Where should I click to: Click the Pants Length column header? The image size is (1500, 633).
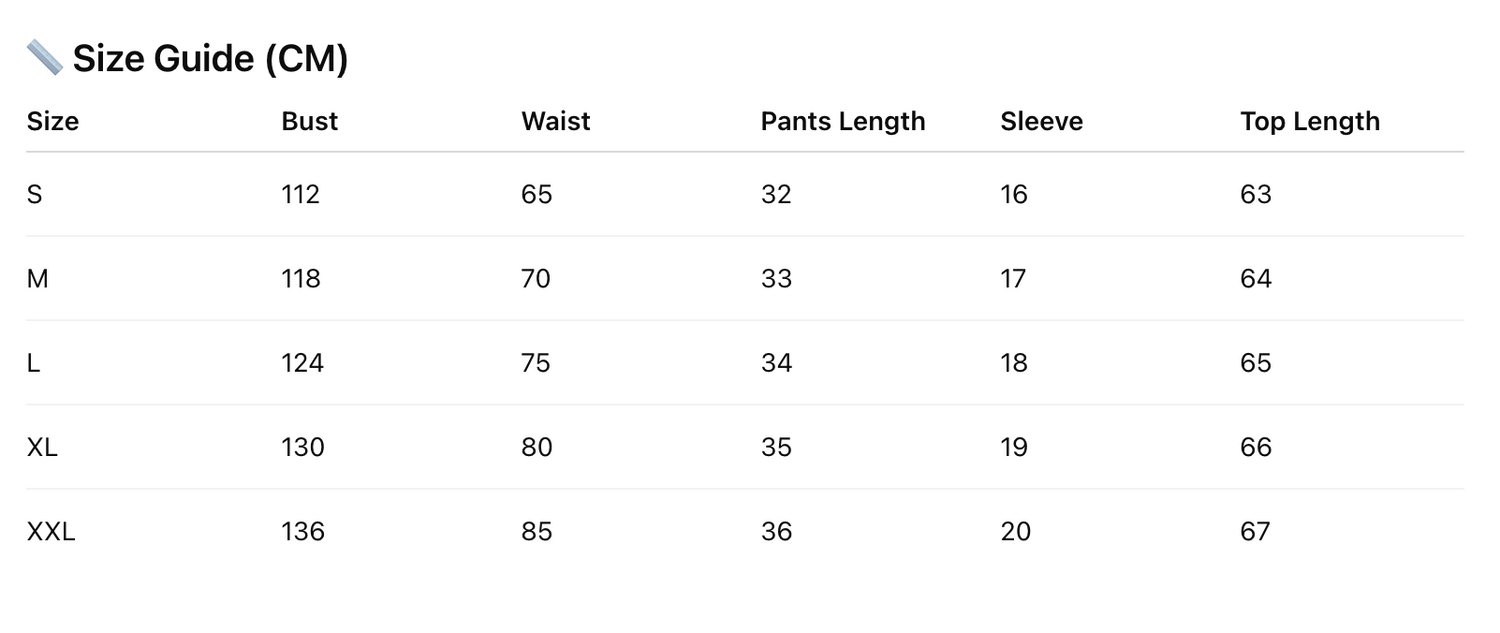pos(843,122)
